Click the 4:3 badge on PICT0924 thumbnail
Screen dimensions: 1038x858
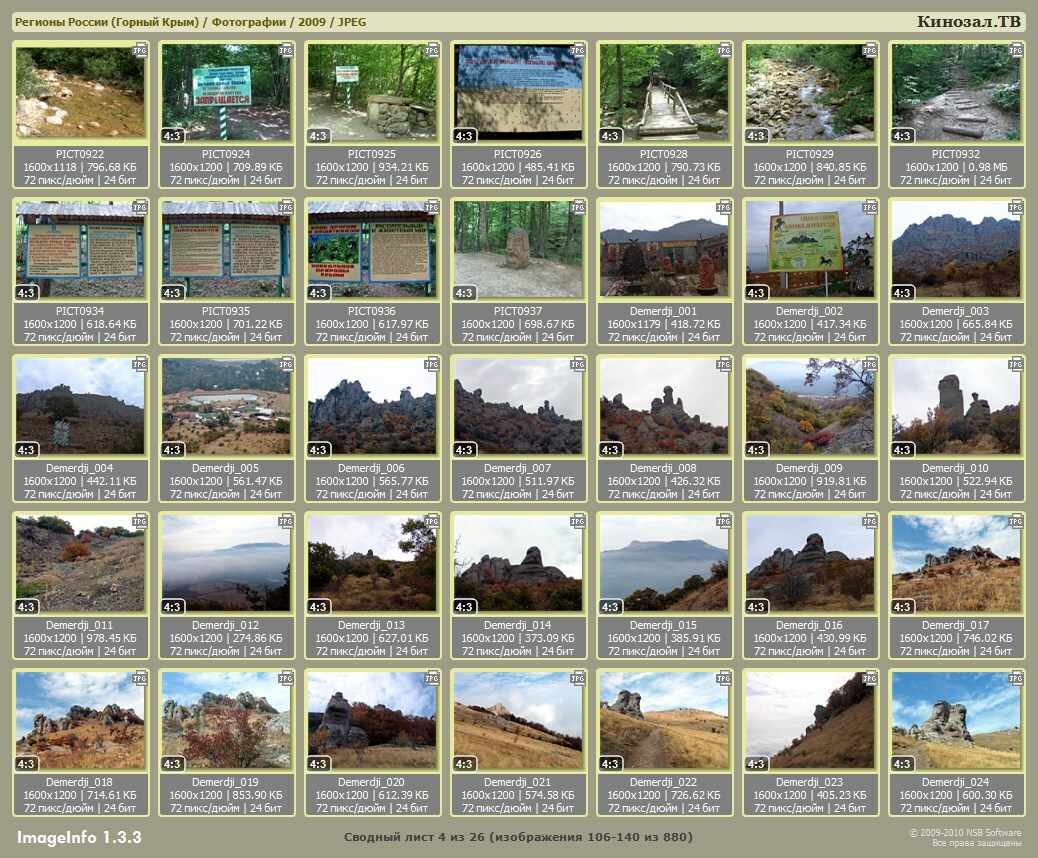coord(173,136)
